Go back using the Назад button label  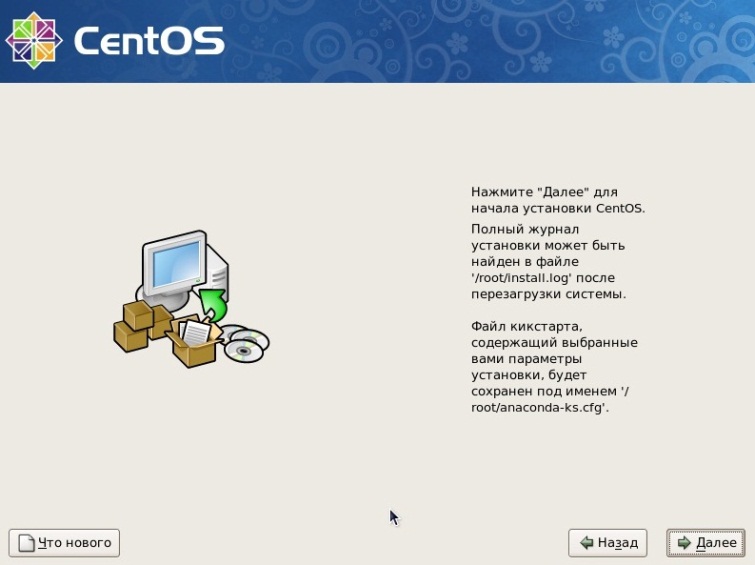(x=618, y=543)
